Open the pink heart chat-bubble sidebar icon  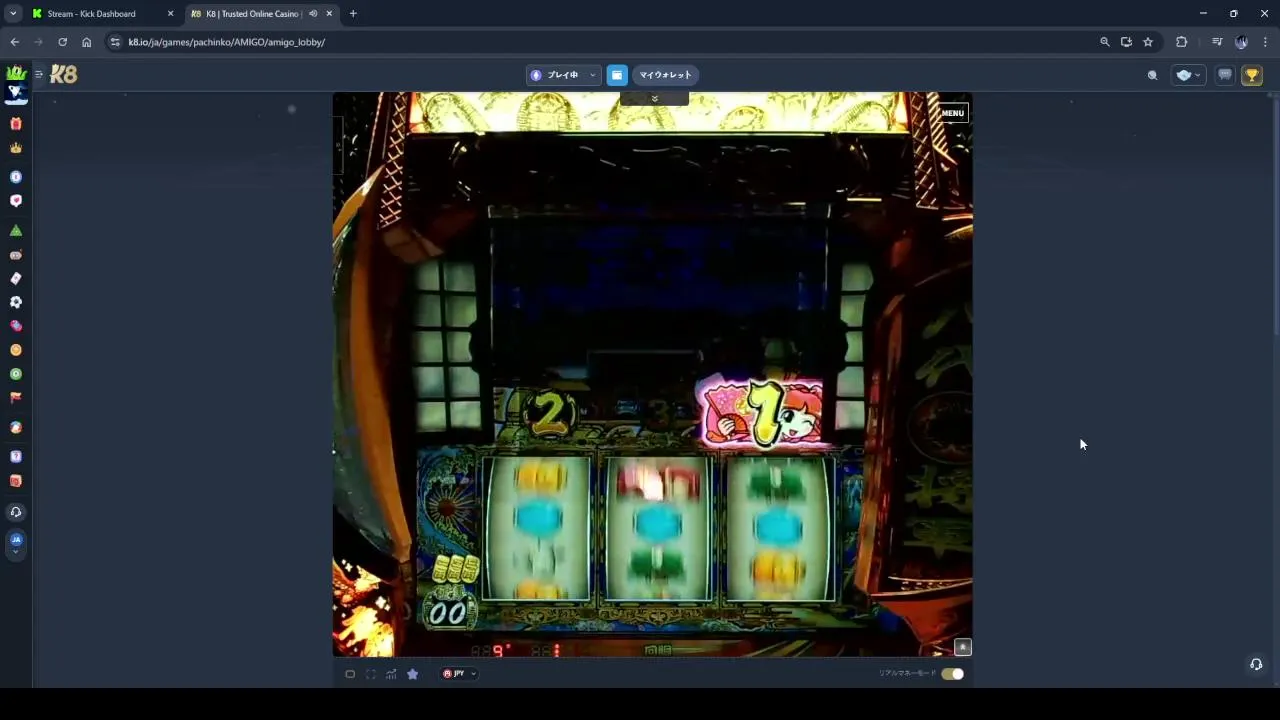pos(15,201)
